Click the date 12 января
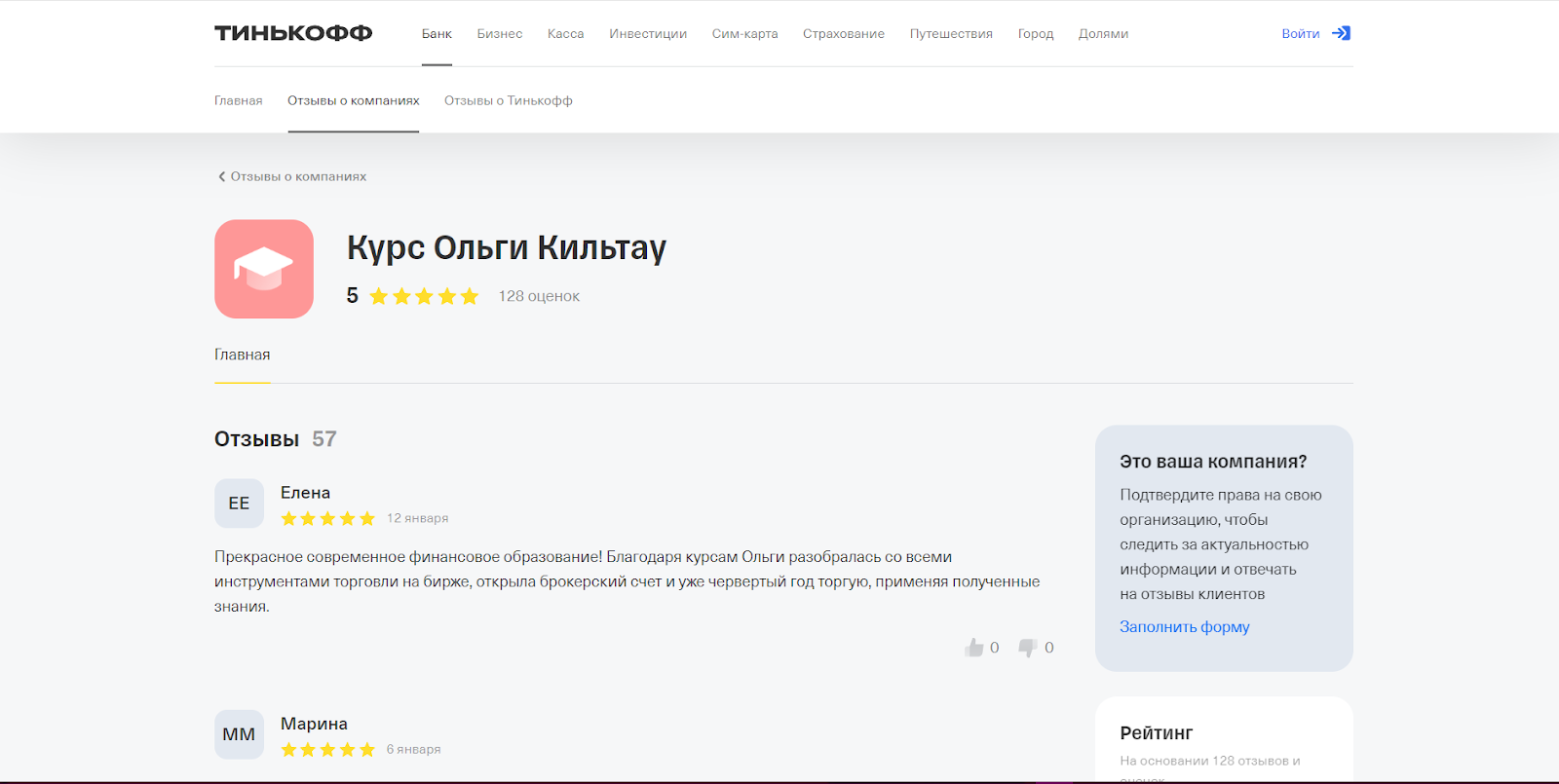This screenshot has height=784, width=1559. pos(418,518)
